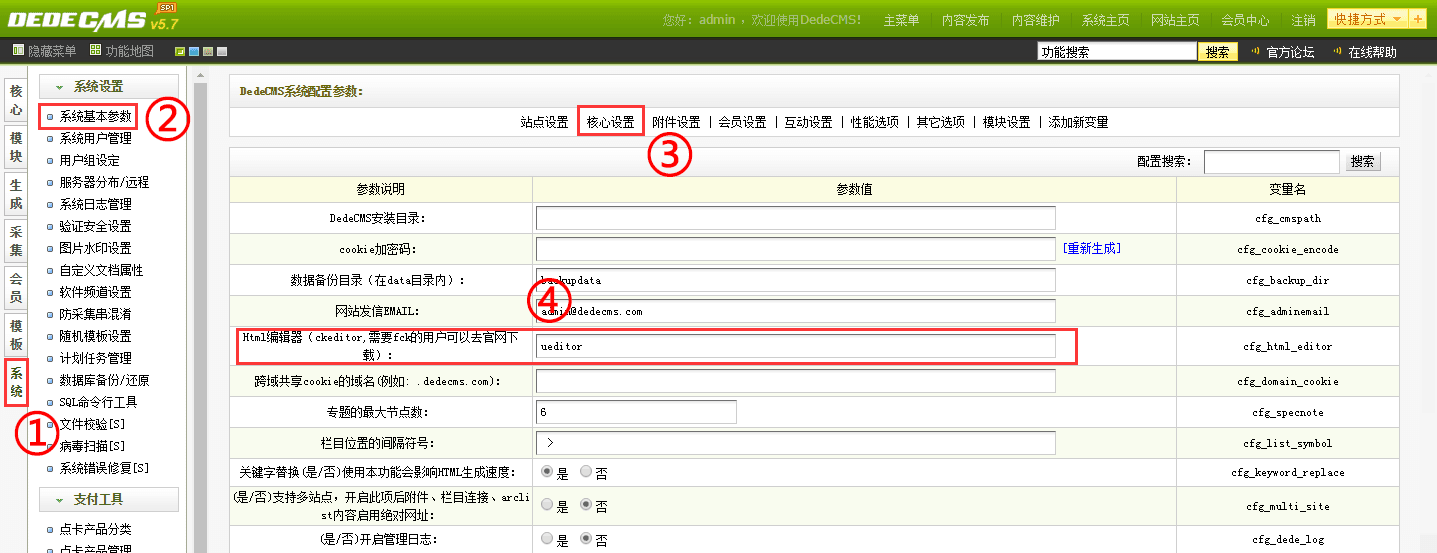Click the Html编辑器 field containing ueditor
Image resolution: width=1437 pixels, height=553 pixels.
click(796, 346)
